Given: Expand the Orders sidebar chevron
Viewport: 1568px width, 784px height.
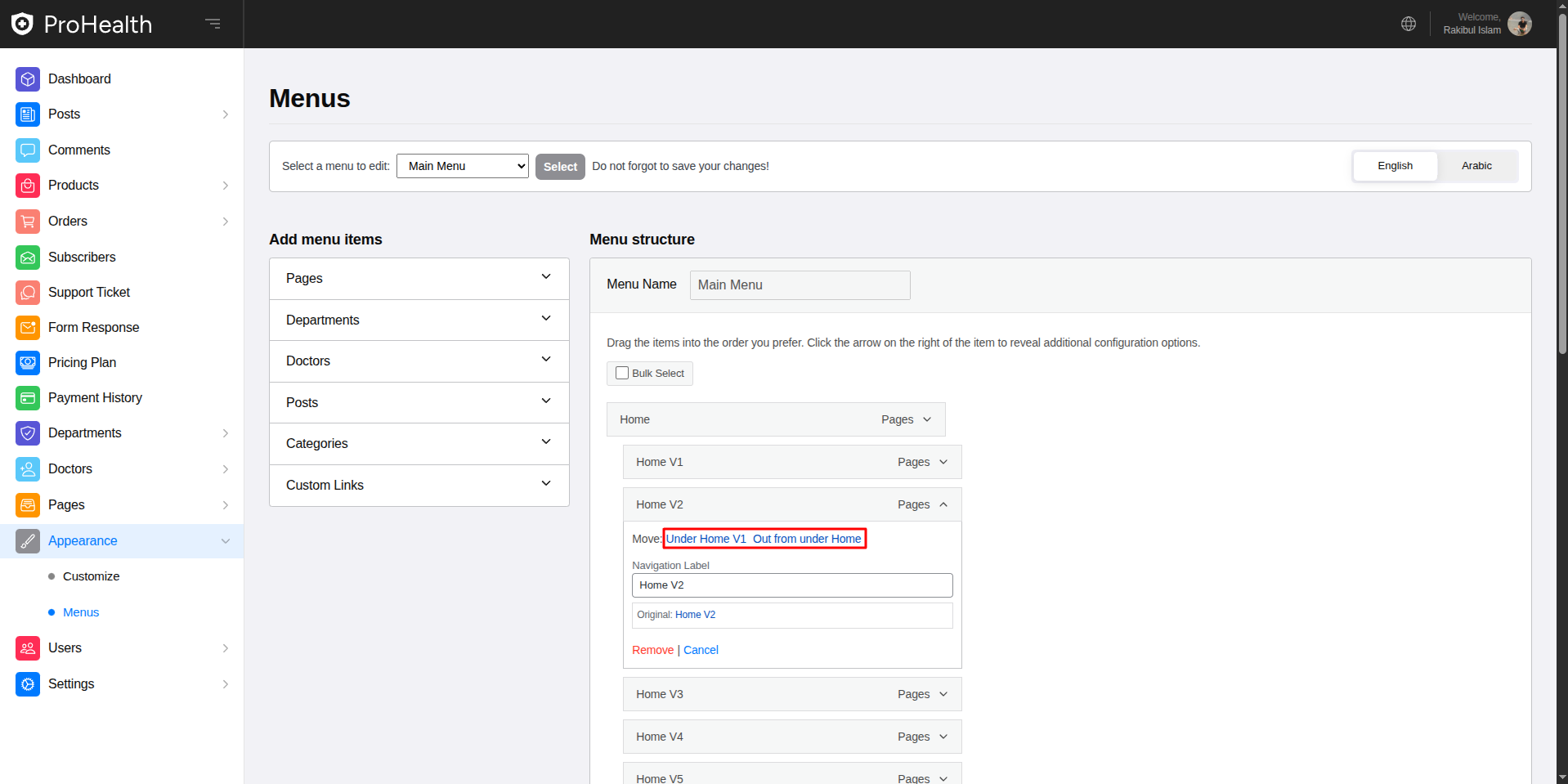Looking at the screenshot, I should coord(226,222).
